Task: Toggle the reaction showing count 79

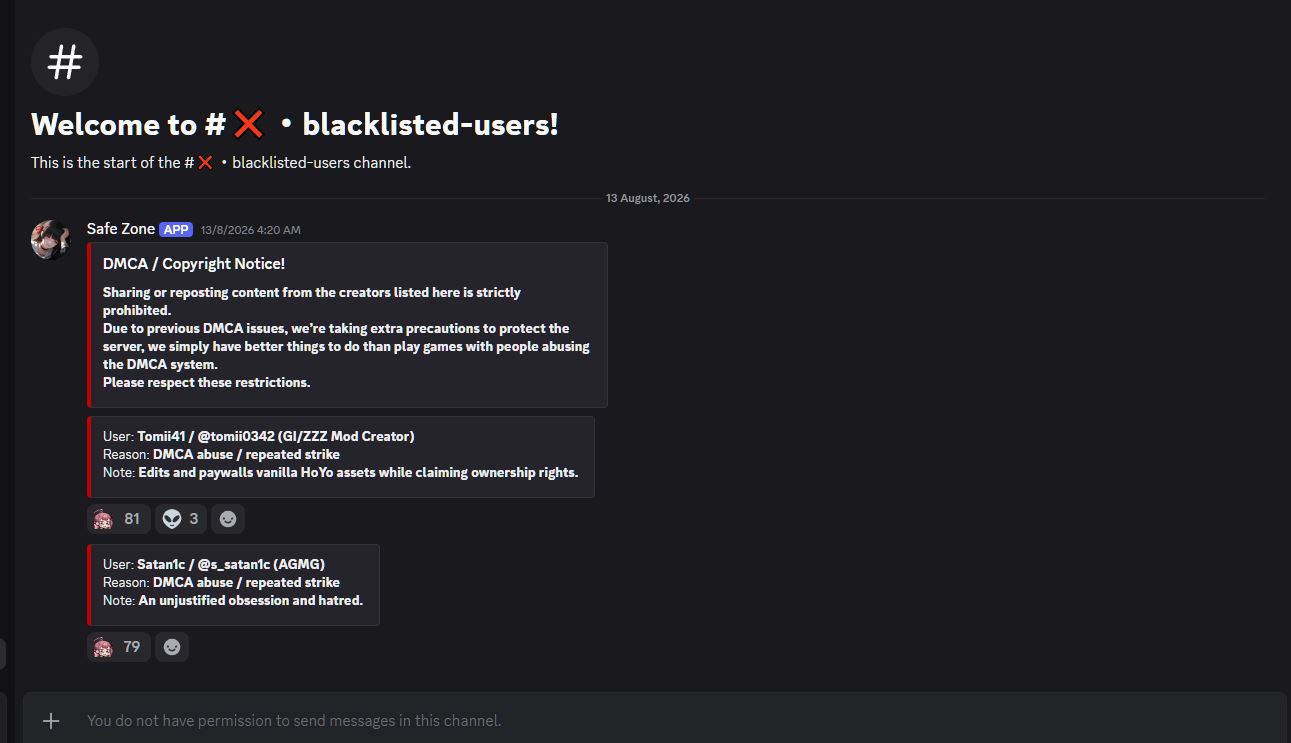Action: coord(119,647)
